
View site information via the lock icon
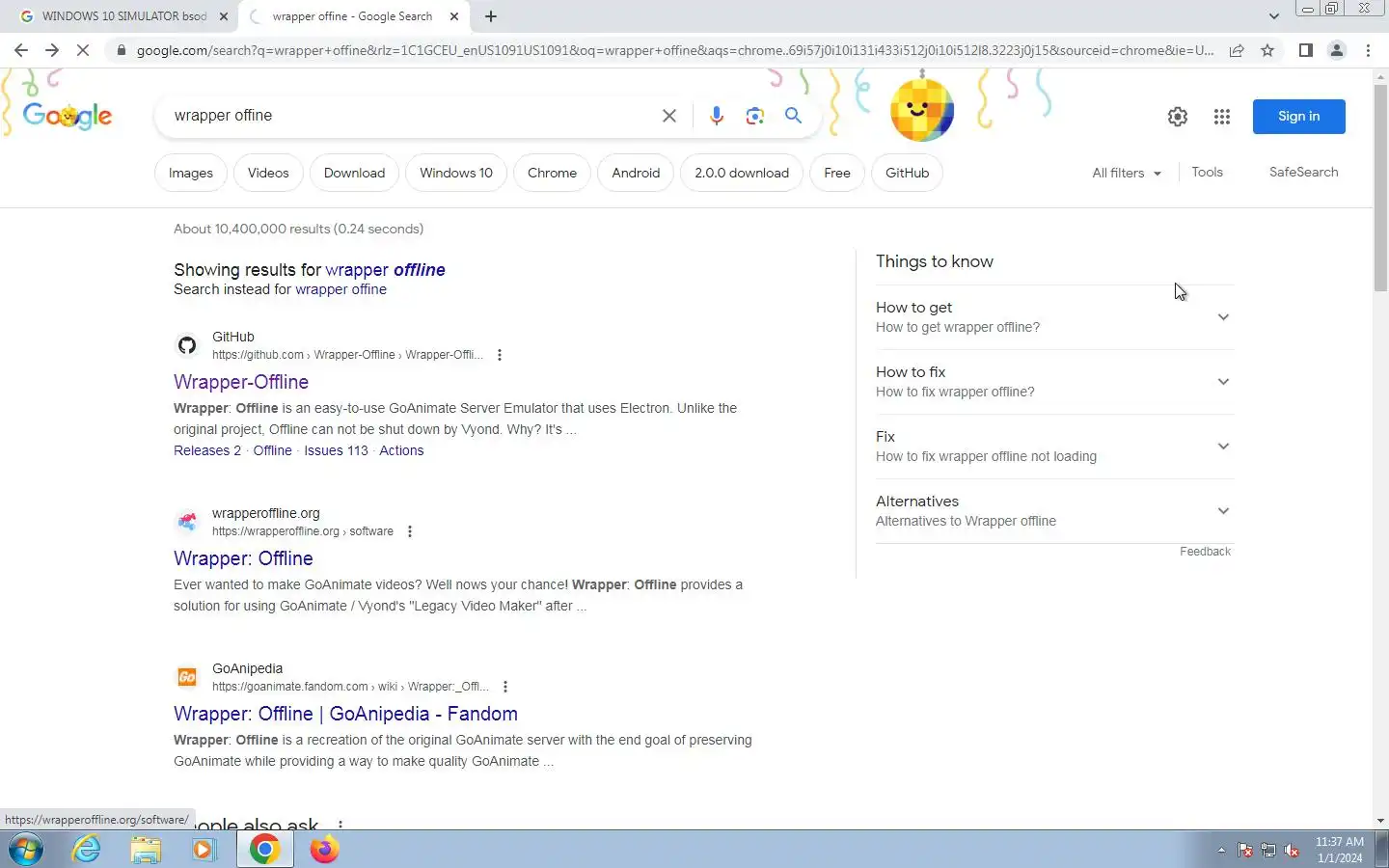[x=121, y=50]
